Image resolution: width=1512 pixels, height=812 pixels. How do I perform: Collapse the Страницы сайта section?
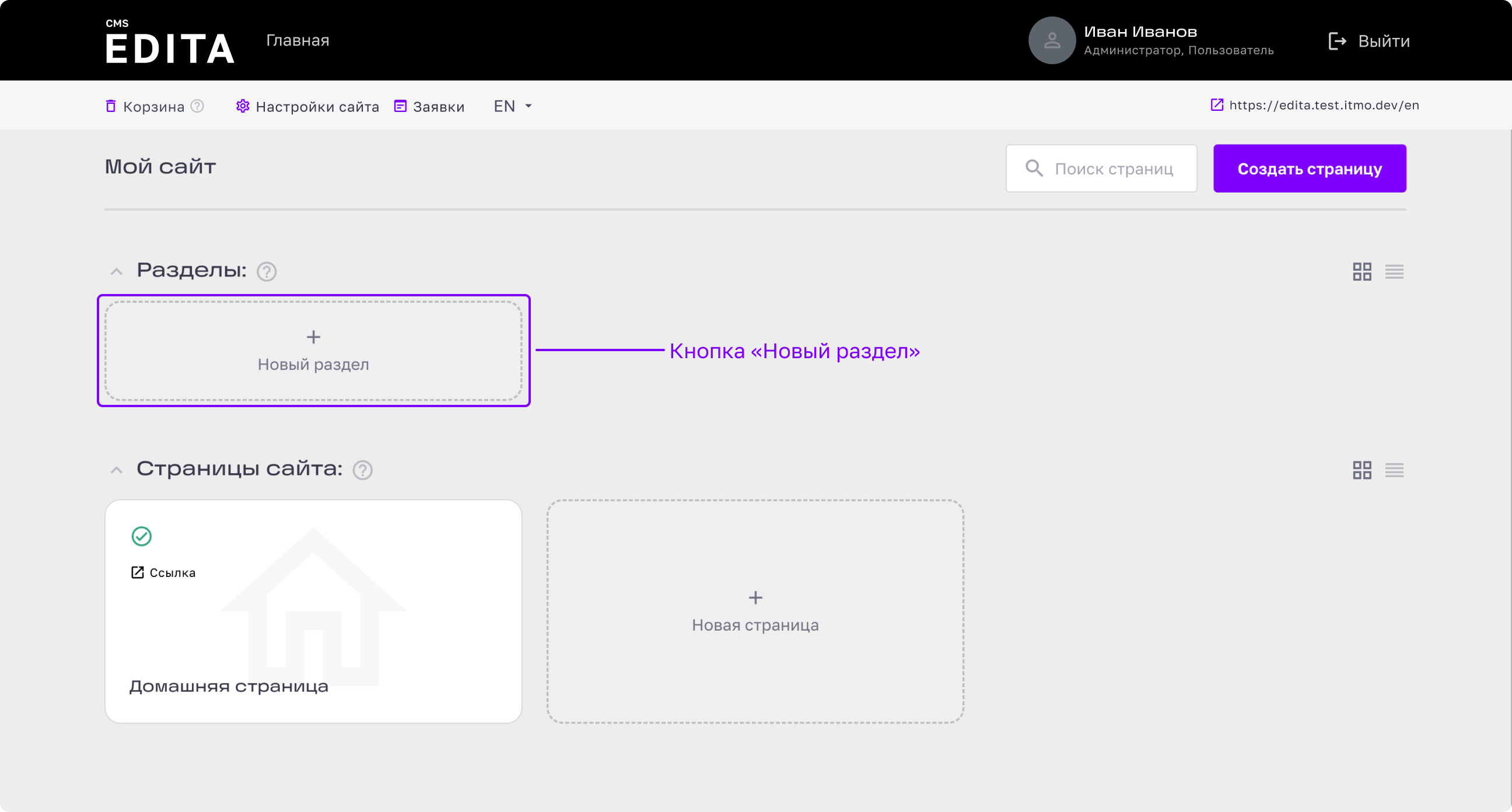(116, 470)
